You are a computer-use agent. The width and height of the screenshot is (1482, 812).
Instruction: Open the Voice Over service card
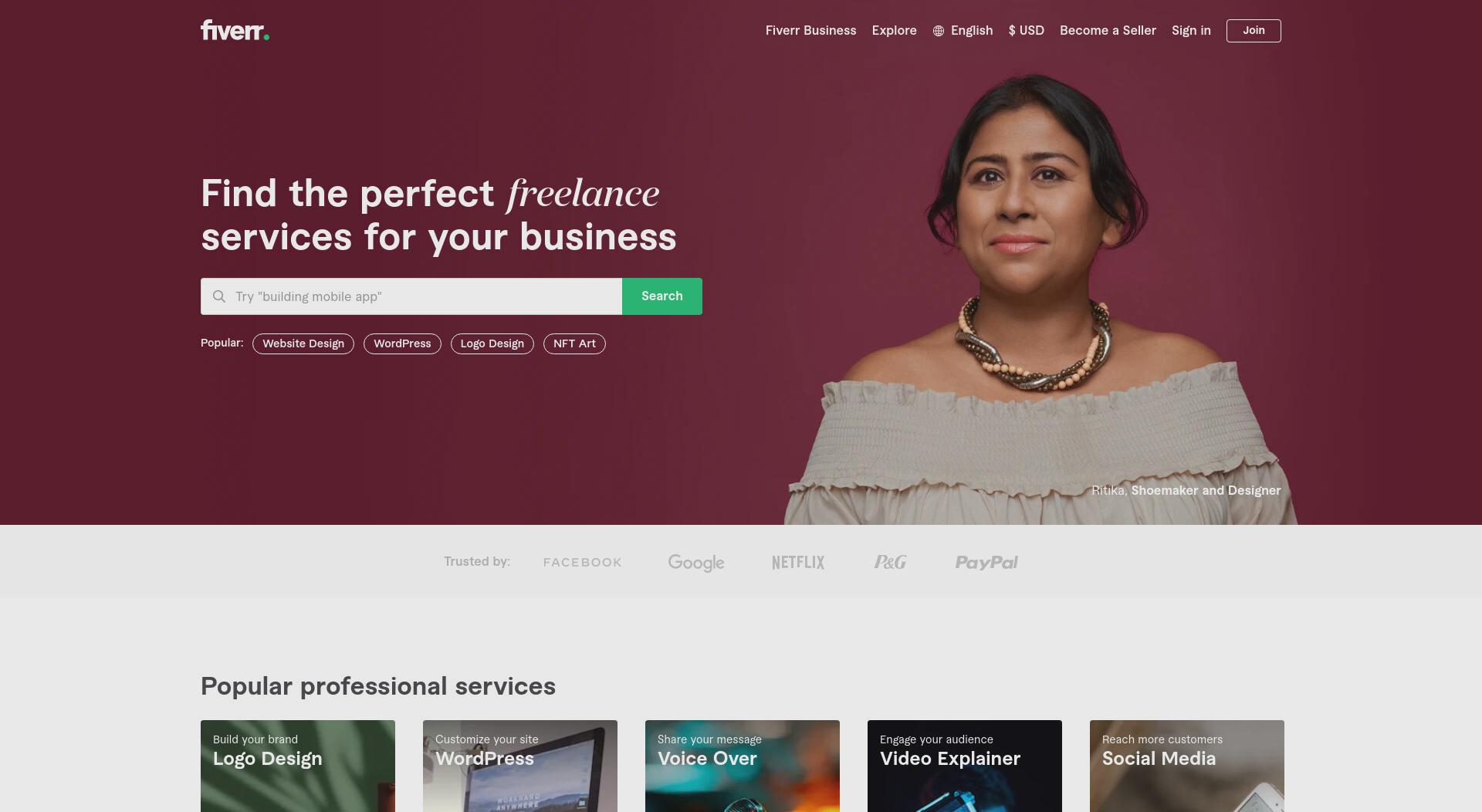pyautogui.click(x=743, y=766)
